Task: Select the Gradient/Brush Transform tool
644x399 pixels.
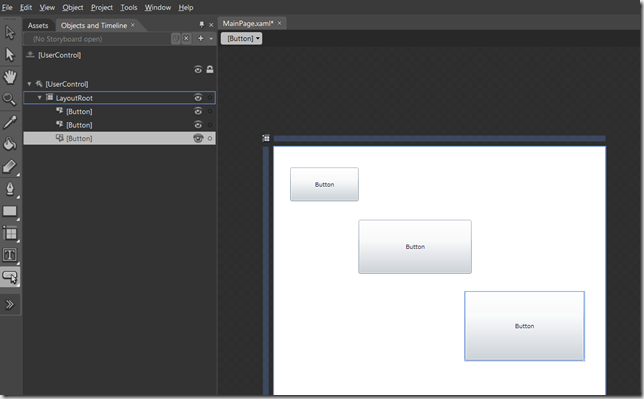Action: tap(10, 166)
